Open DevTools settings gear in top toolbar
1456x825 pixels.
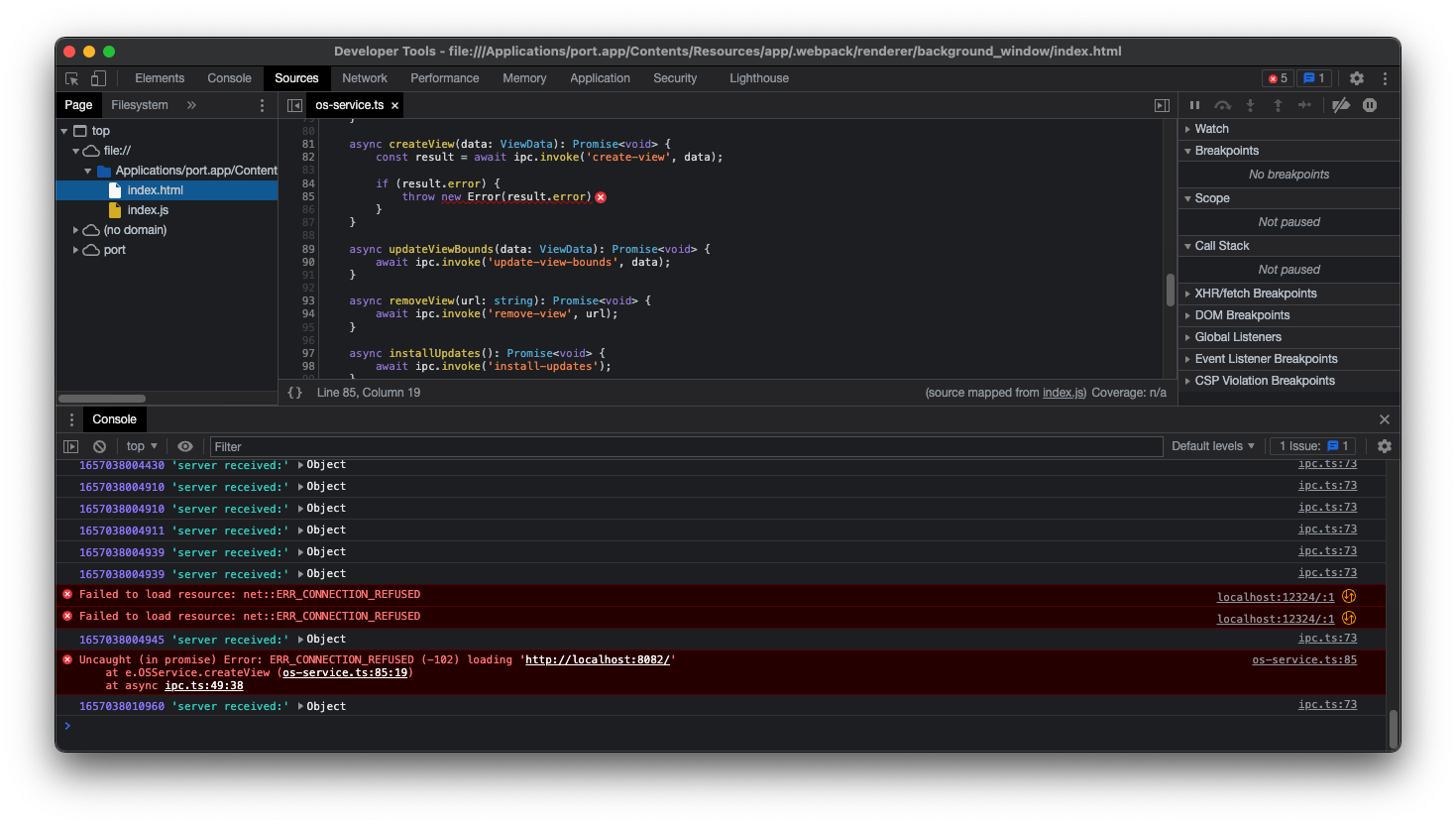pos(1357,78)
